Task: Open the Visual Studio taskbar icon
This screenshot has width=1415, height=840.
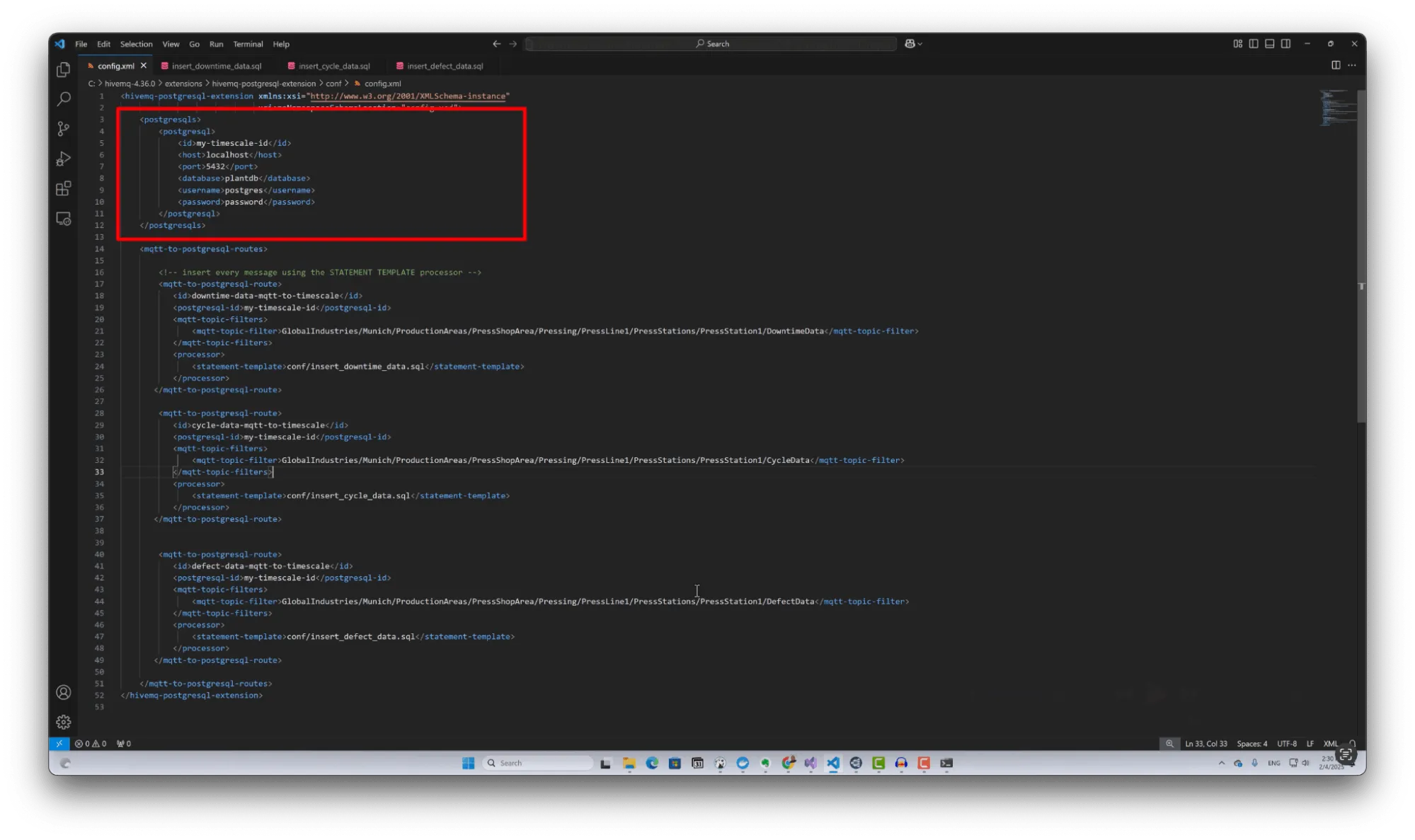Action: [x=810, y=763]
